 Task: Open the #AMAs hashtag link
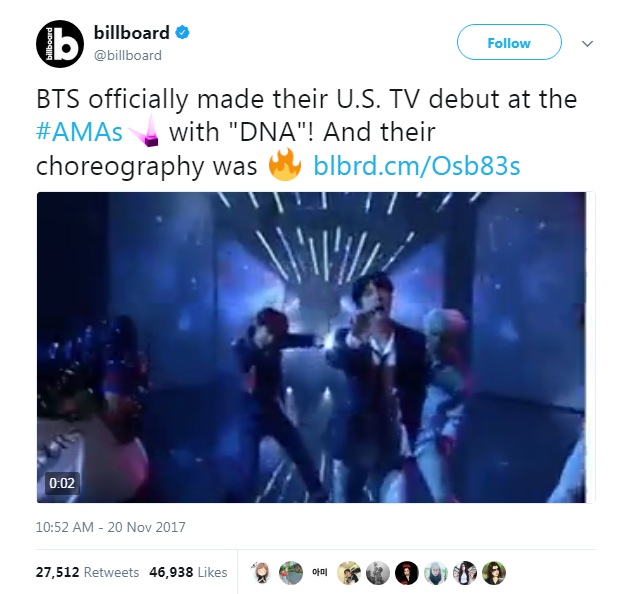79,132
